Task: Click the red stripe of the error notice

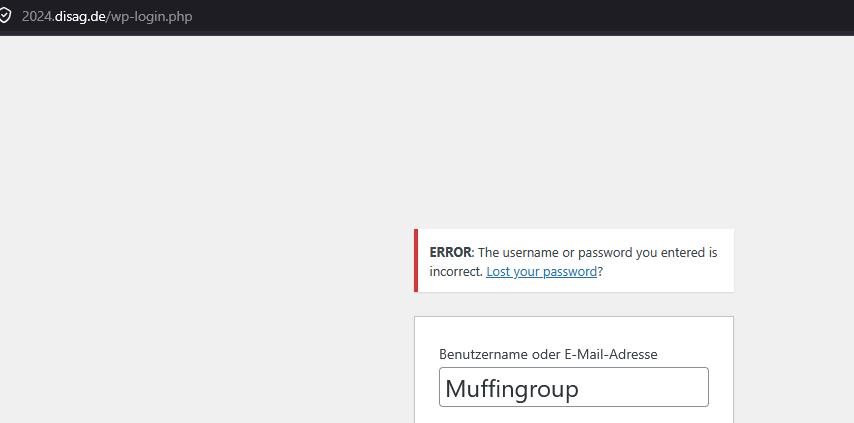Action: coord(416,261)
